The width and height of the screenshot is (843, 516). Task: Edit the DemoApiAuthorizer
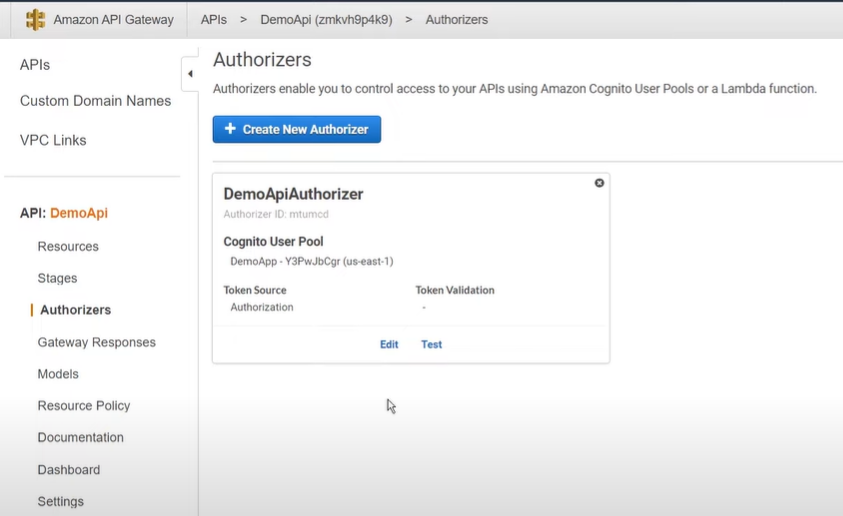pyautogui.click(x=389, y=345)
